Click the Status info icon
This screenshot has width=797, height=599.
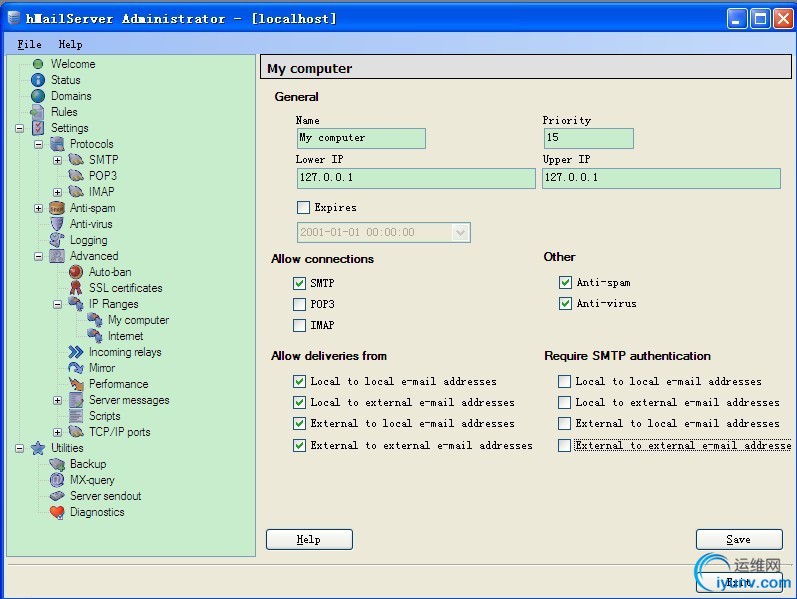coord(38,80)
